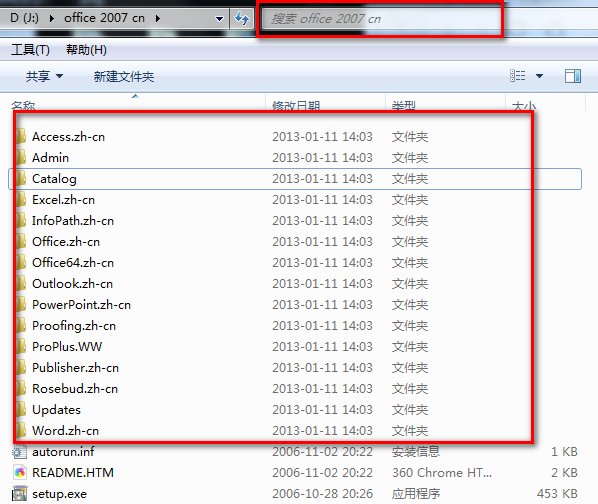This screenshot has width=598, height=504.
Task: Click the README.HTM file name
Action: pyautogui.click(x=73, y=473)
